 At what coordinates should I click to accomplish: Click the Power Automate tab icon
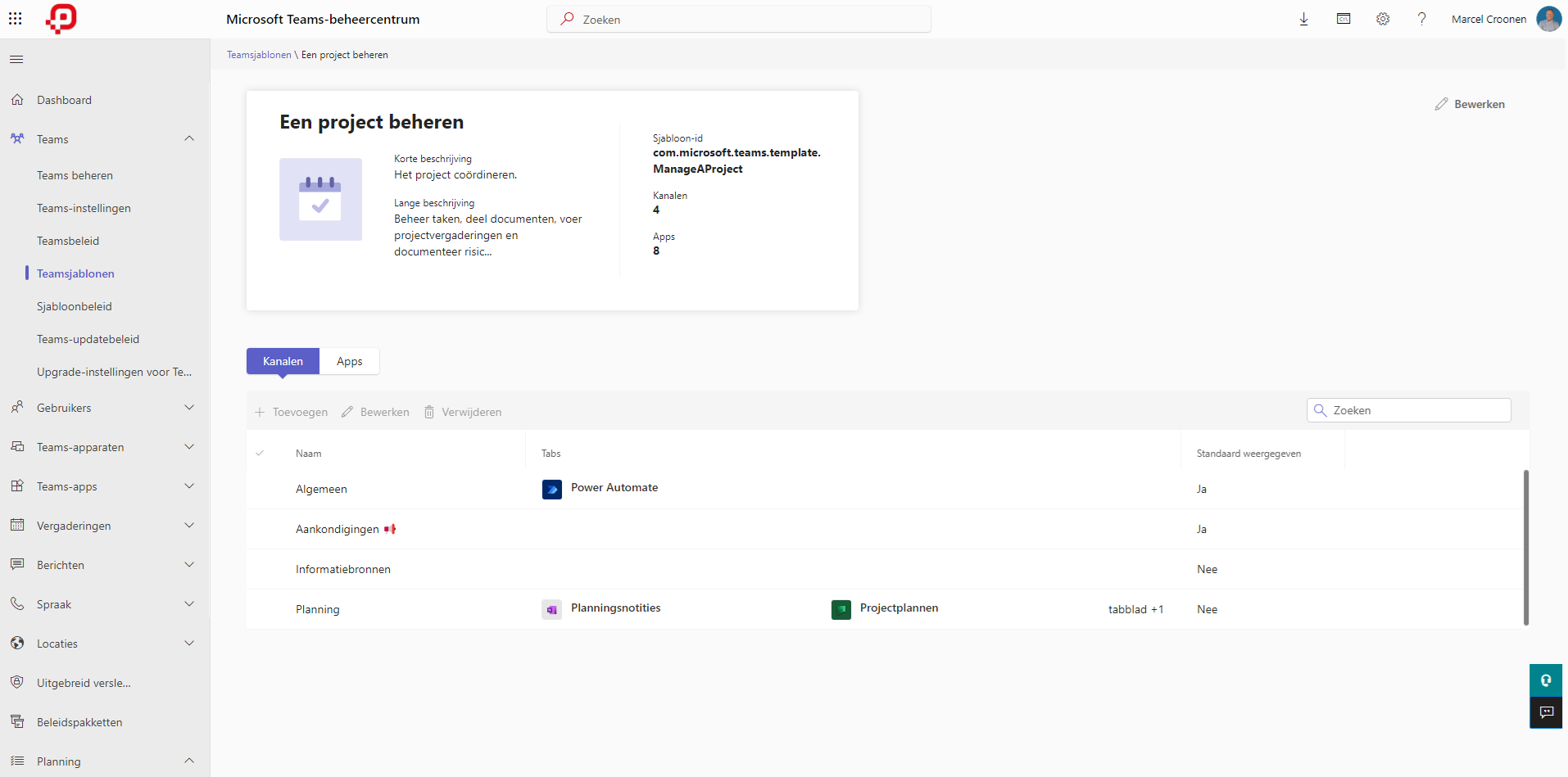[x=552, y=490]
